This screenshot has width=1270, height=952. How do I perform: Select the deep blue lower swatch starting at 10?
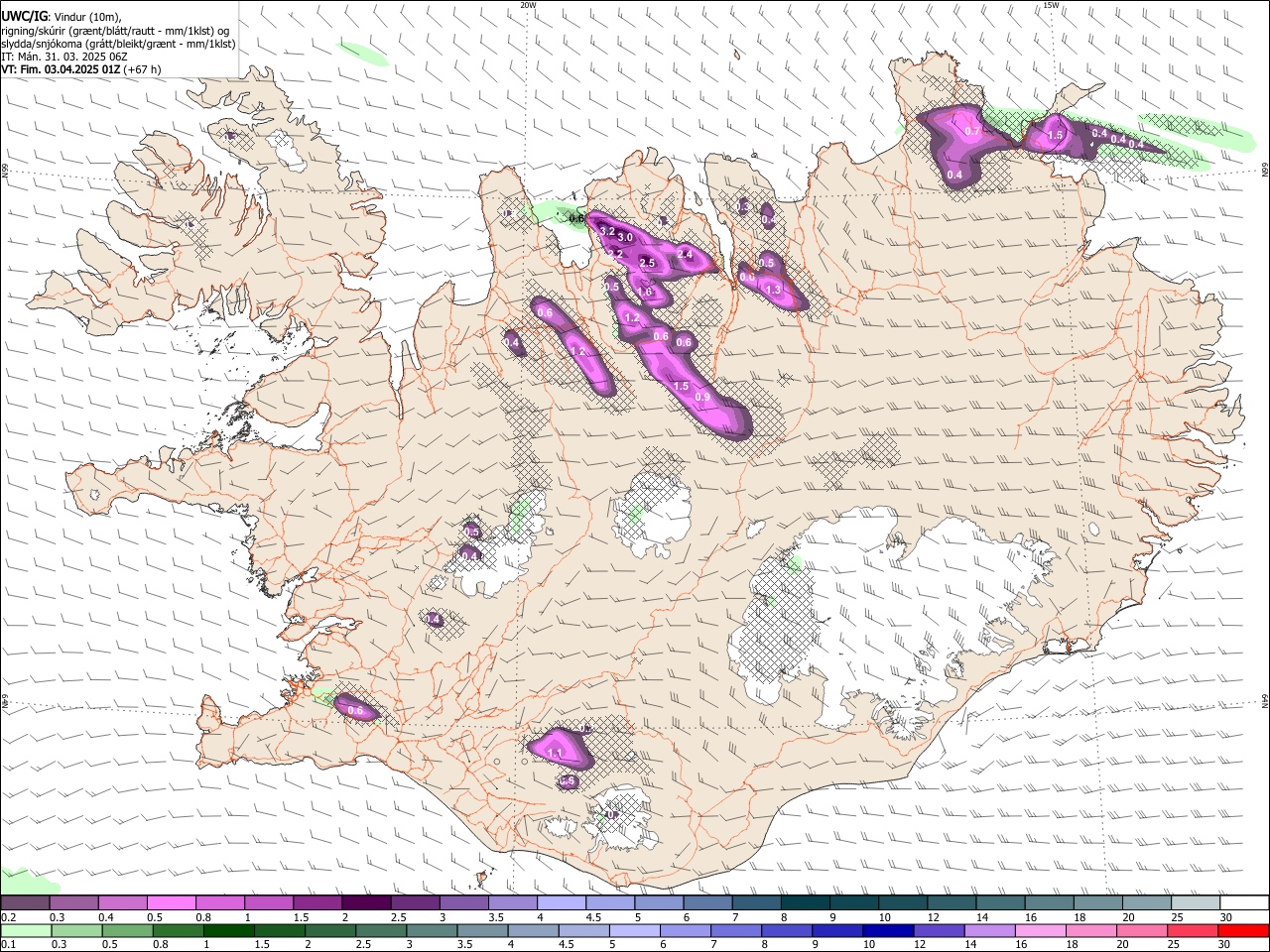887,931
